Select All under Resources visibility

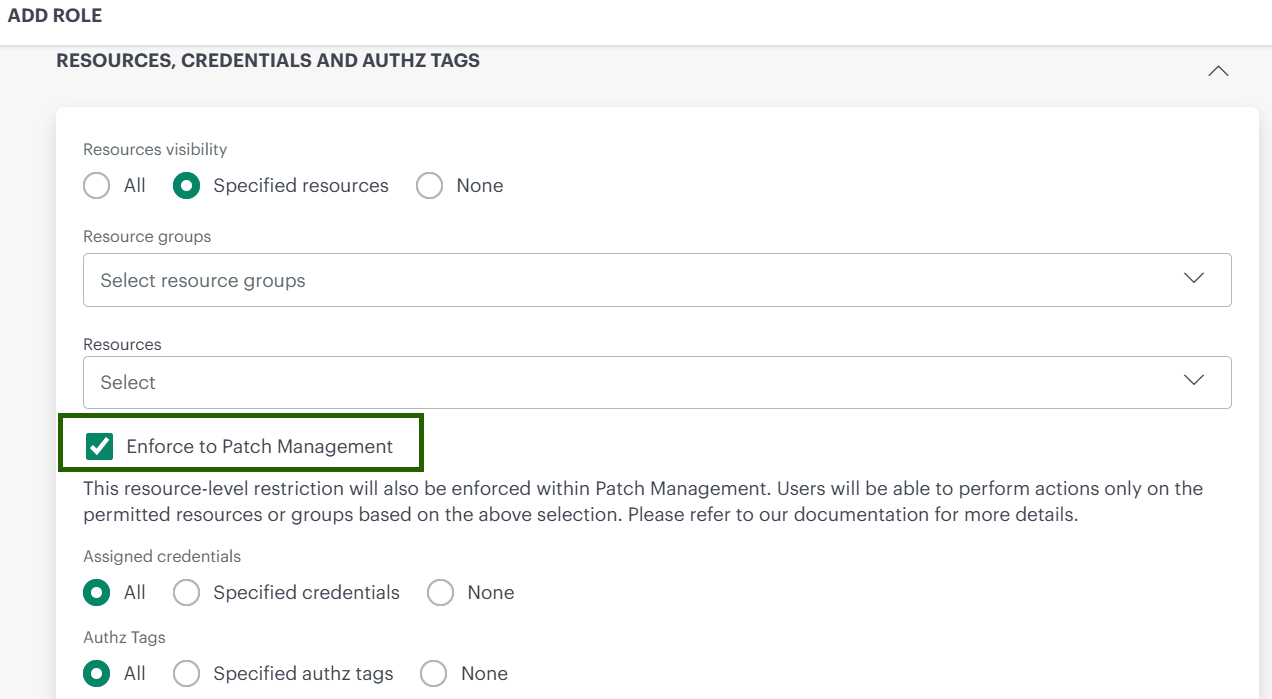coord(96,186)
